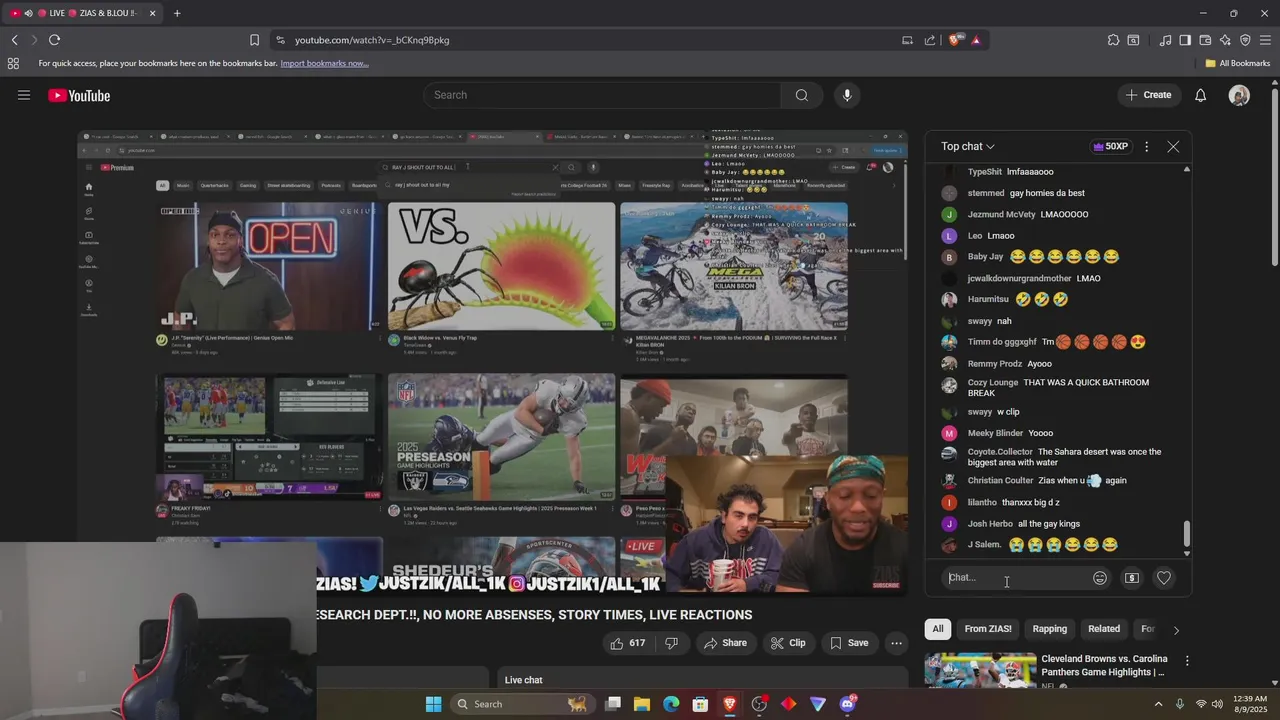Screen dimensions: 1280x720
Task: Send a heart reaction in chat
Action: point(1163,578)
